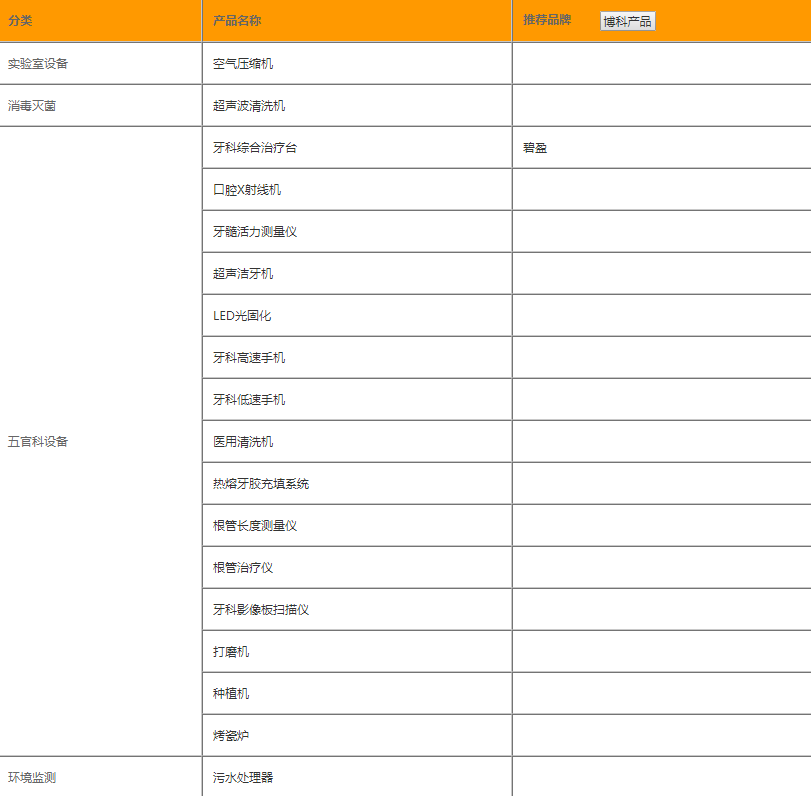Click the 博科产品 button in header
The image size is (811, 796).
[x=626, y=20]
